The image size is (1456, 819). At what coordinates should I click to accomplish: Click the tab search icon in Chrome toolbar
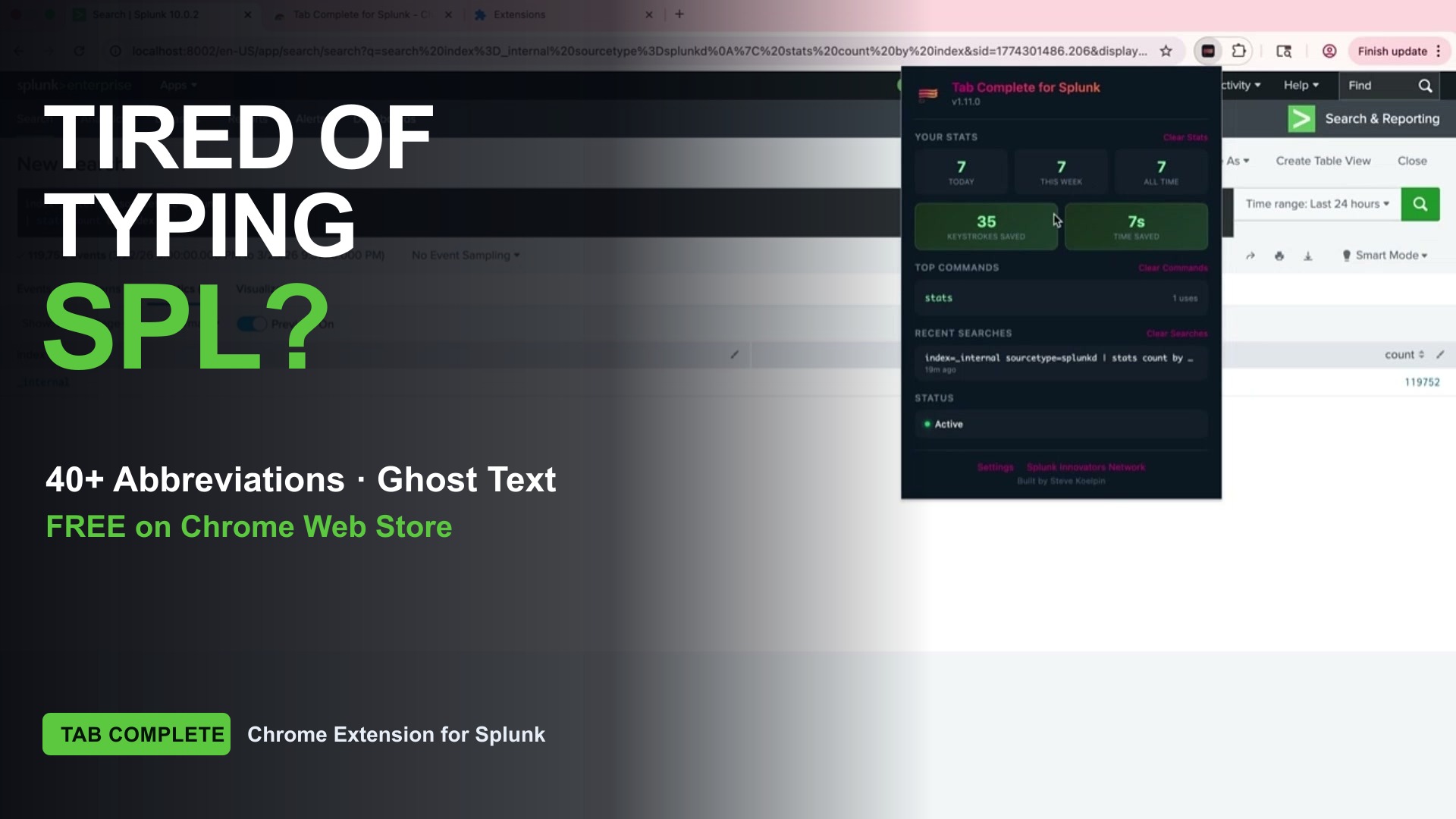tap(1284, 51)
